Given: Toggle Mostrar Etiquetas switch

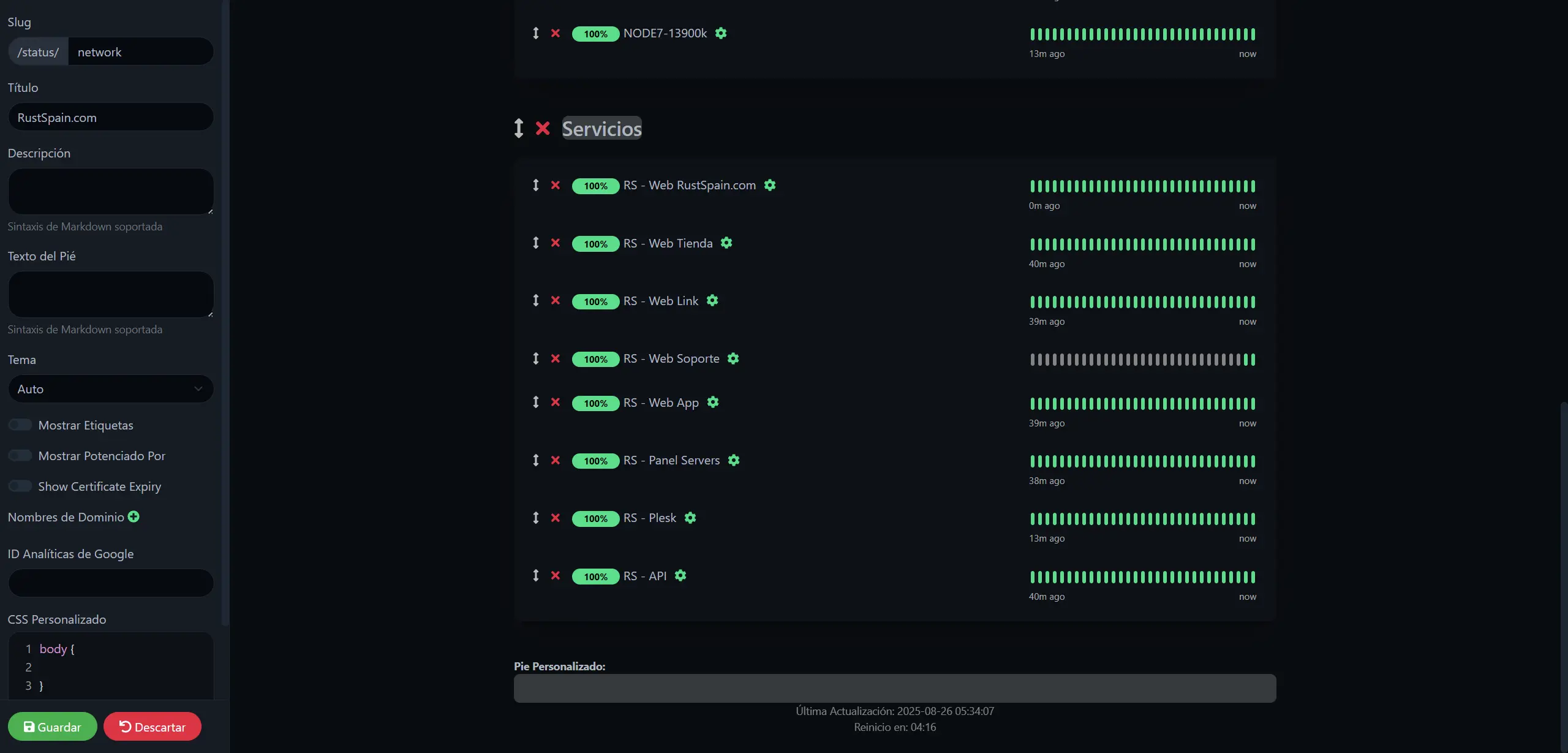Looking at the screenshot, I should tap(20, 425).
